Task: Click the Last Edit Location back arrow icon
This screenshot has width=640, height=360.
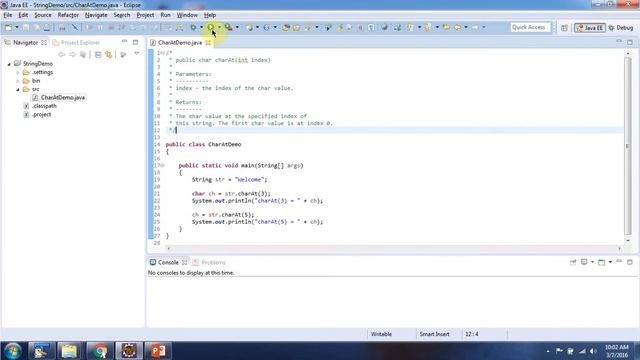Action: [446, 27]
